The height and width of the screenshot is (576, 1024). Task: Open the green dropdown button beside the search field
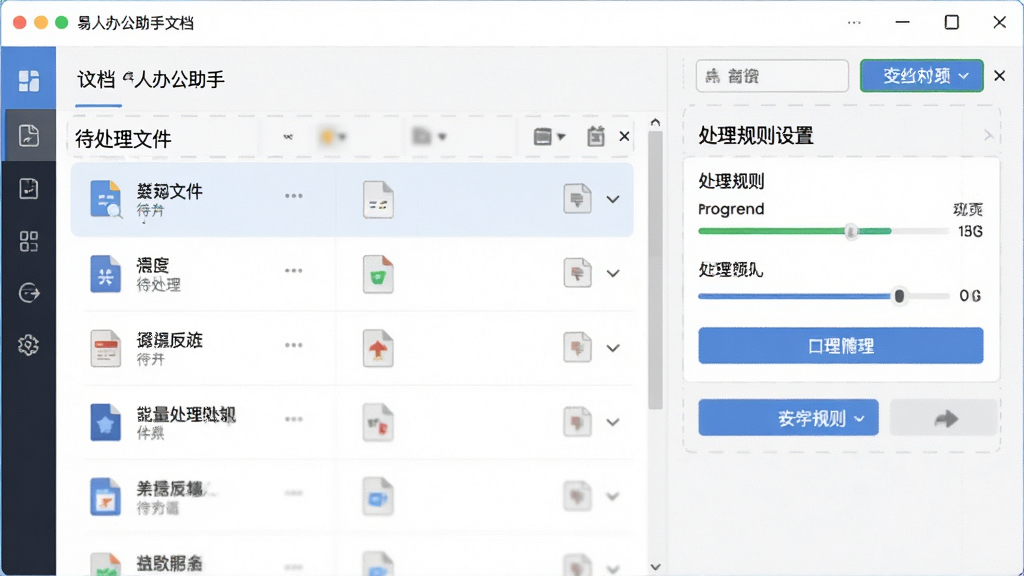[x=921, y=76]
